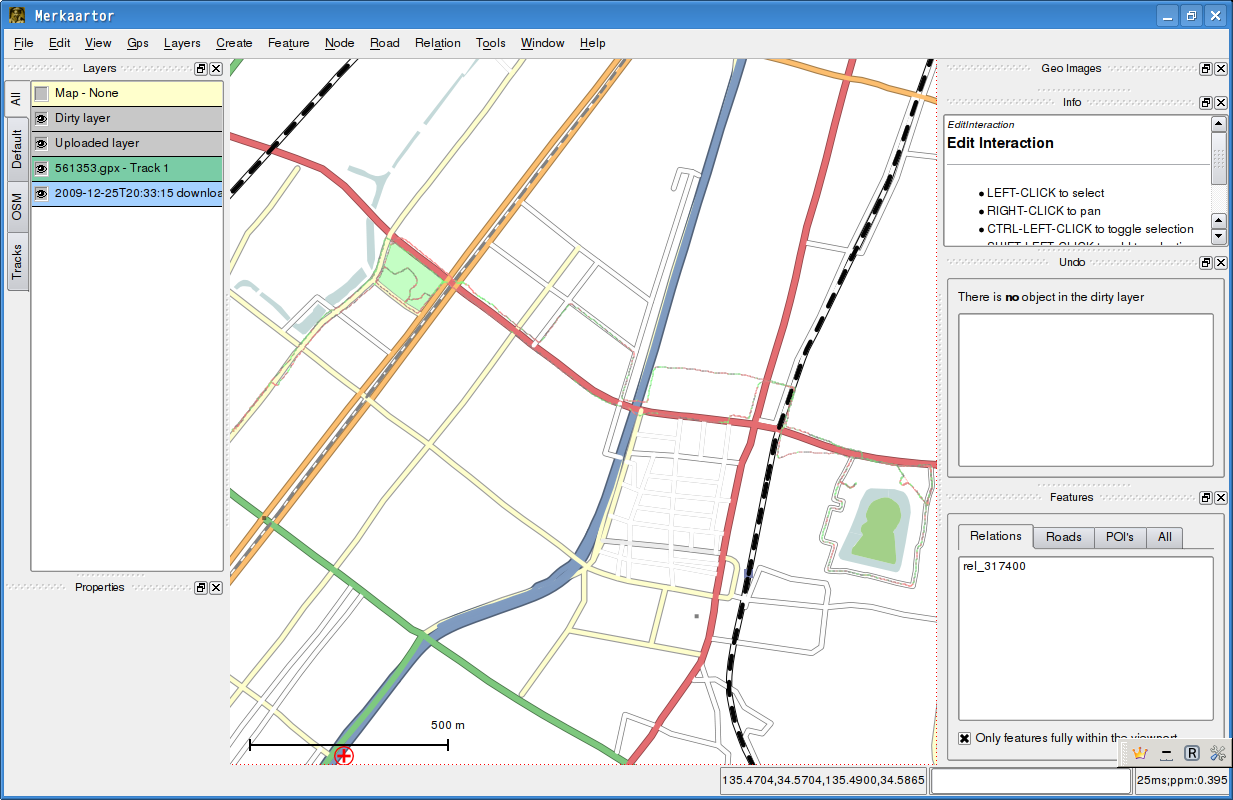This screenshot has height=800, width=1233.
Task: Click the 25ms;ppm:0.395 status text
Action: tap(1181, 781)
